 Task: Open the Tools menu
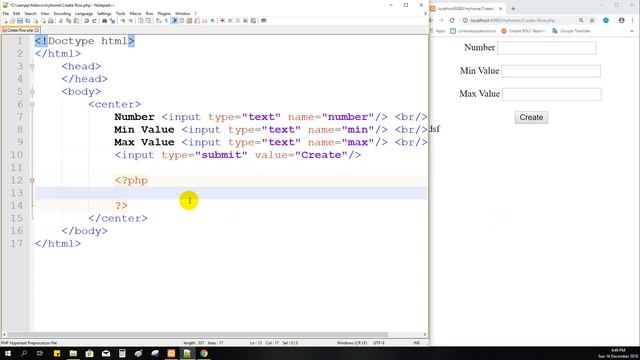(x=121, y=13)
